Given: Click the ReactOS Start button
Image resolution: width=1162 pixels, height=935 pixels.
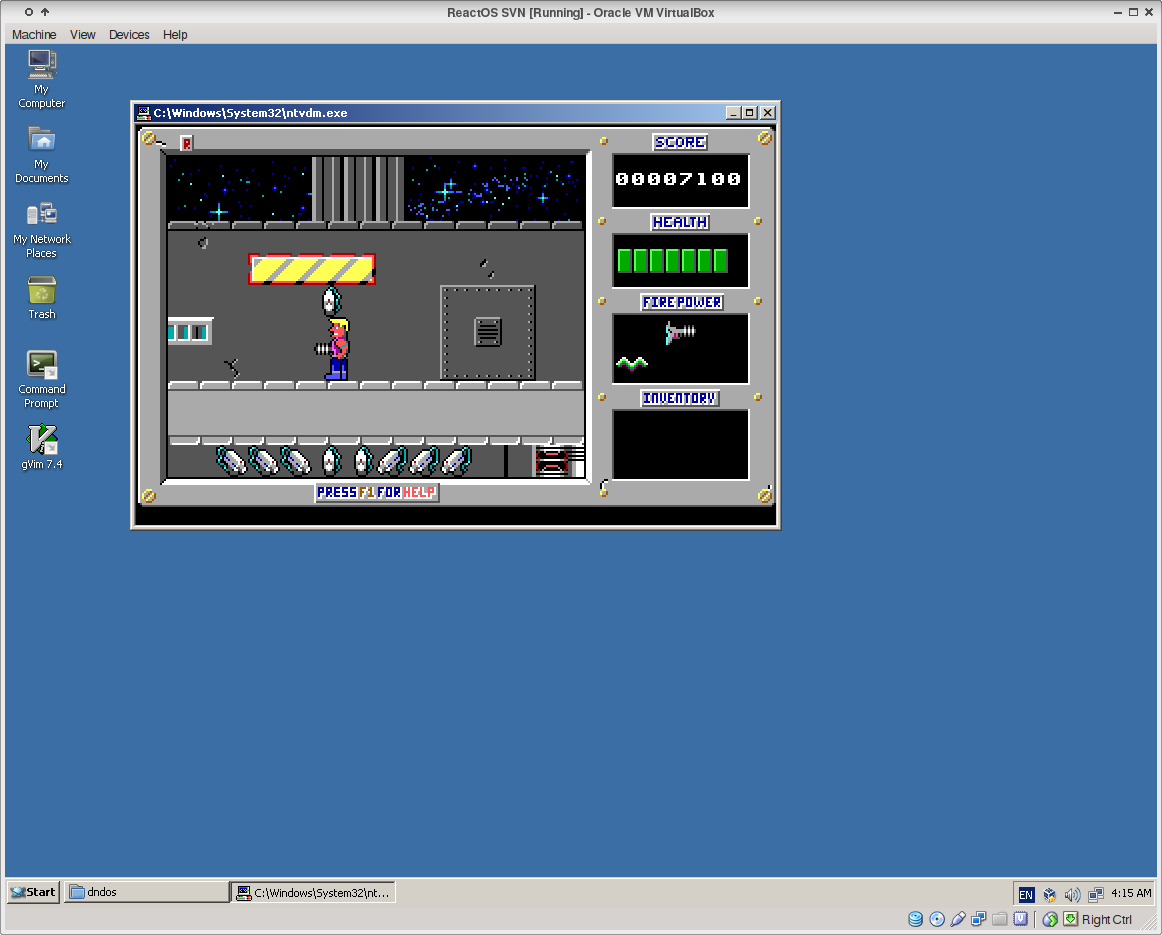Looking at the screenshot, I should coord(33,892).
